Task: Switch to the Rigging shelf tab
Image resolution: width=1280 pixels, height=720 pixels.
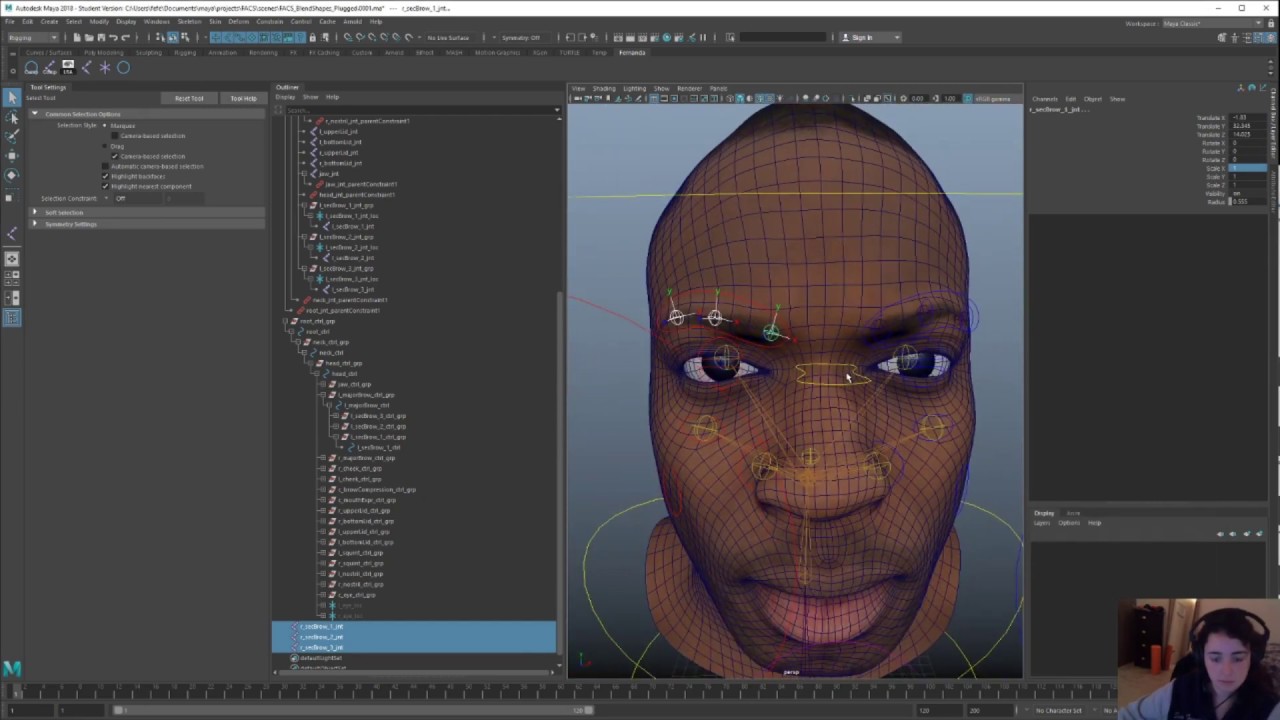Action: 185,53
